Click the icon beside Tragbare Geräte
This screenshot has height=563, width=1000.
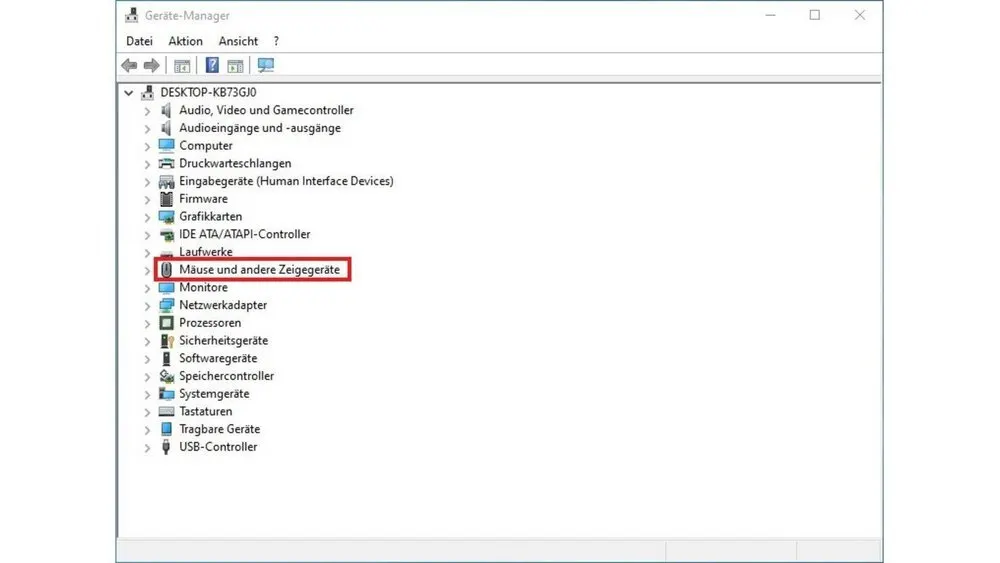pyautogui.click(x=166, y=429)
